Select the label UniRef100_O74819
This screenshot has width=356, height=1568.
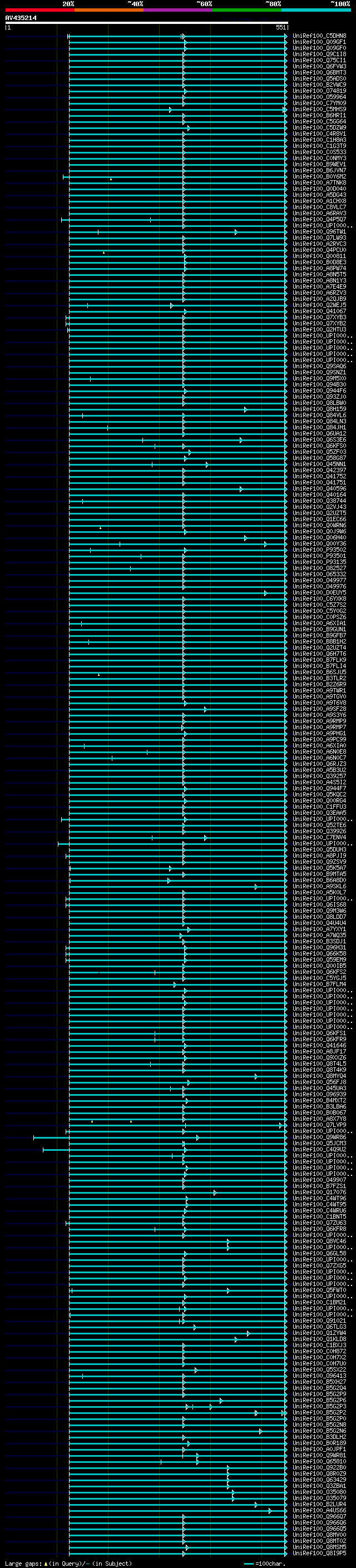click(x=319, y=91)
